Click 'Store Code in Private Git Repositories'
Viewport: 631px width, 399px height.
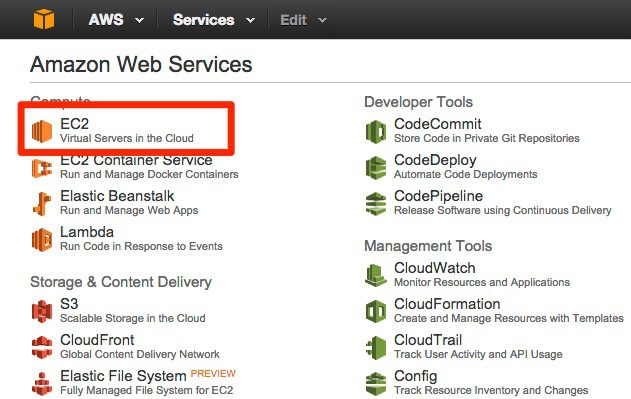pos(487,138)
